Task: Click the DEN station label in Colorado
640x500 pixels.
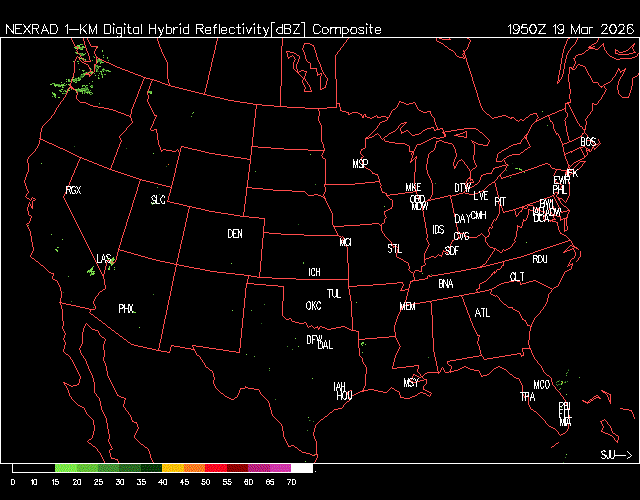Action: click(235, 234)
